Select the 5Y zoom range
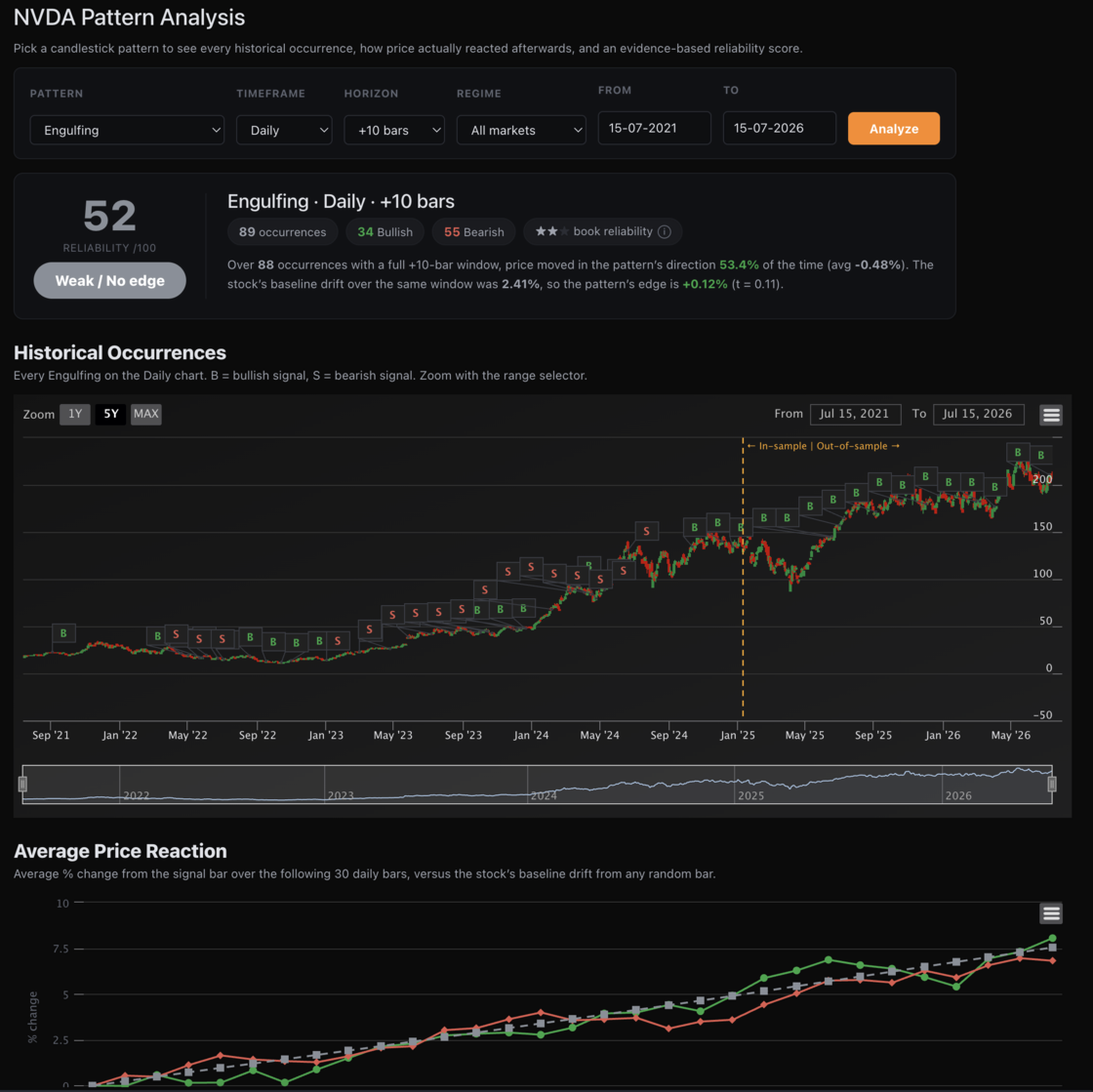The width and height of the screenshot is (1093, 1092). [x=111, y=414]
